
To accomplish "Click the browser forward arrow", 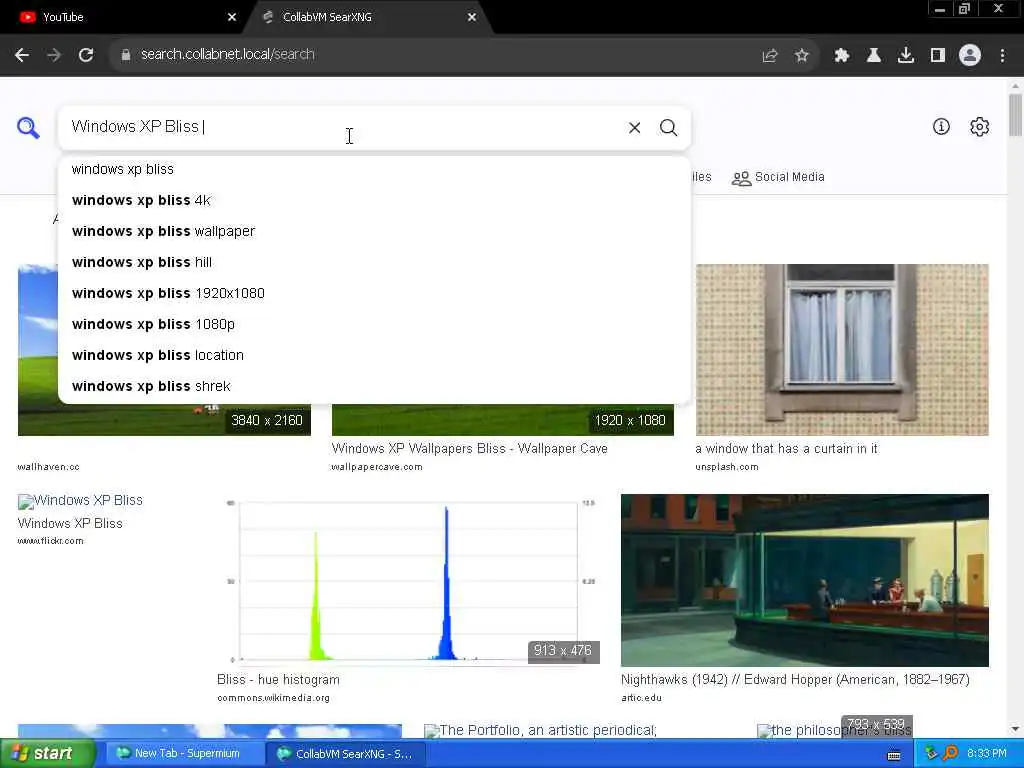I will pos(54,55).
